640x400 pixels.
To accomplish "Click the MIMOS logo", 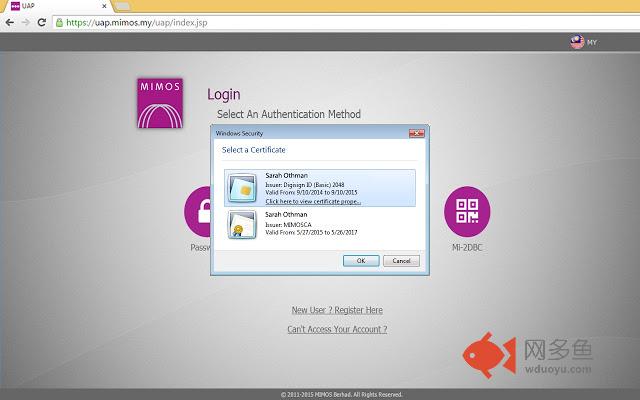I will tap(160, 103).
